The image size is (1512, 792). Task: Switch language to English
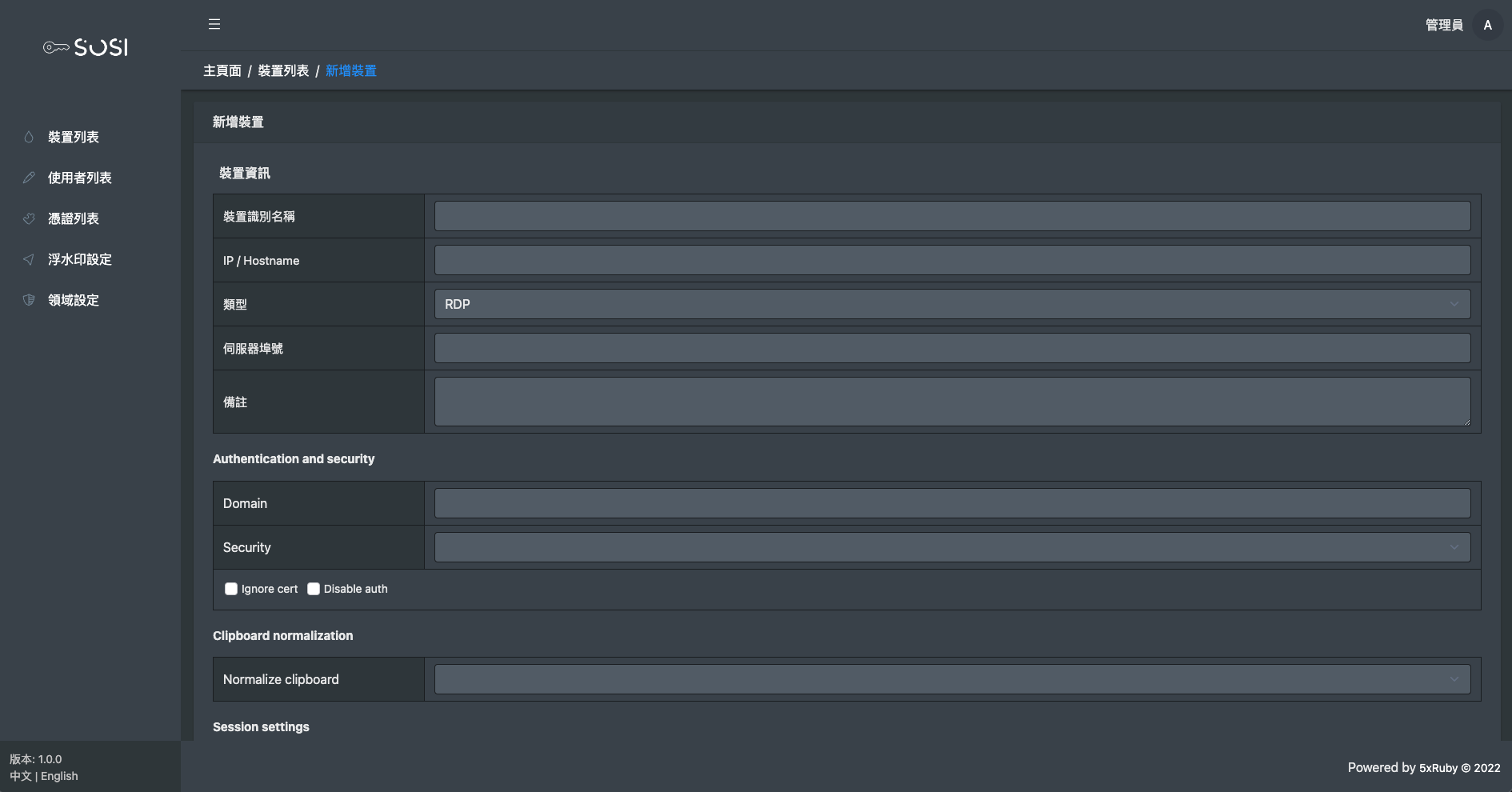[59, 776]
